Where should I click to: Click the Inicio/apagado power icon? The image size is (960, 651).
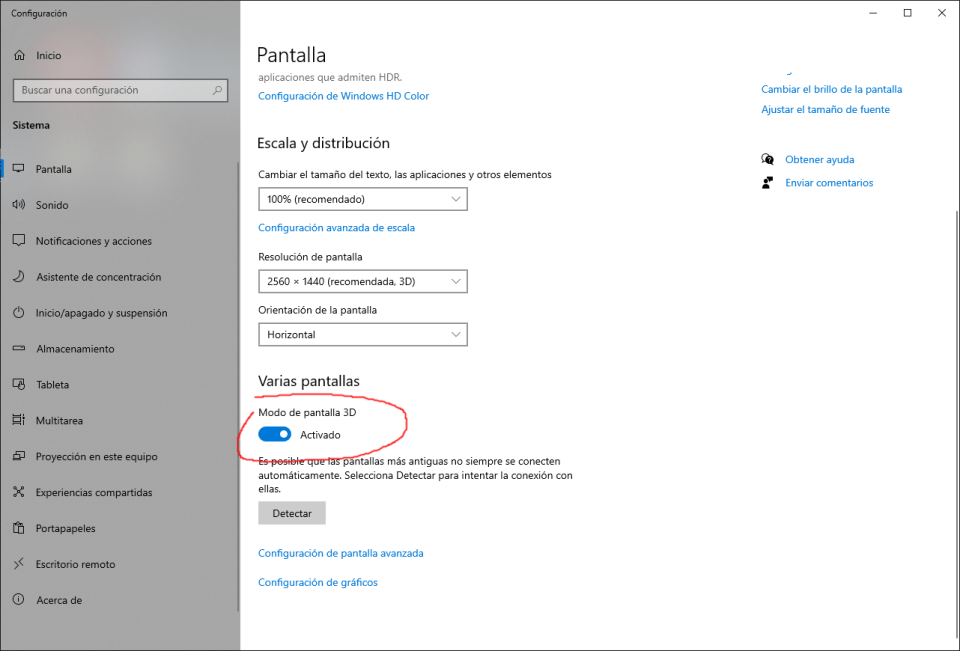click(18, 313)
